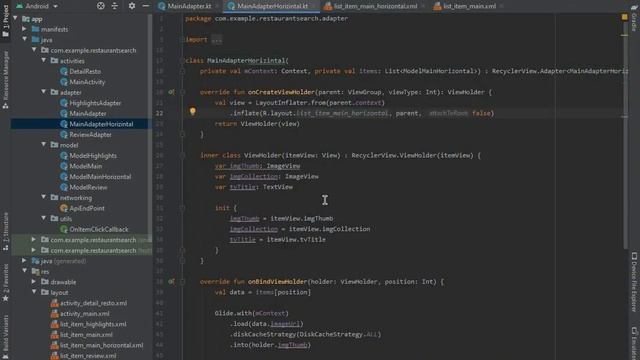Click the yellow inspection warning indicator
The height and width of the screenshot is (360, 640).
pos(624,17)
